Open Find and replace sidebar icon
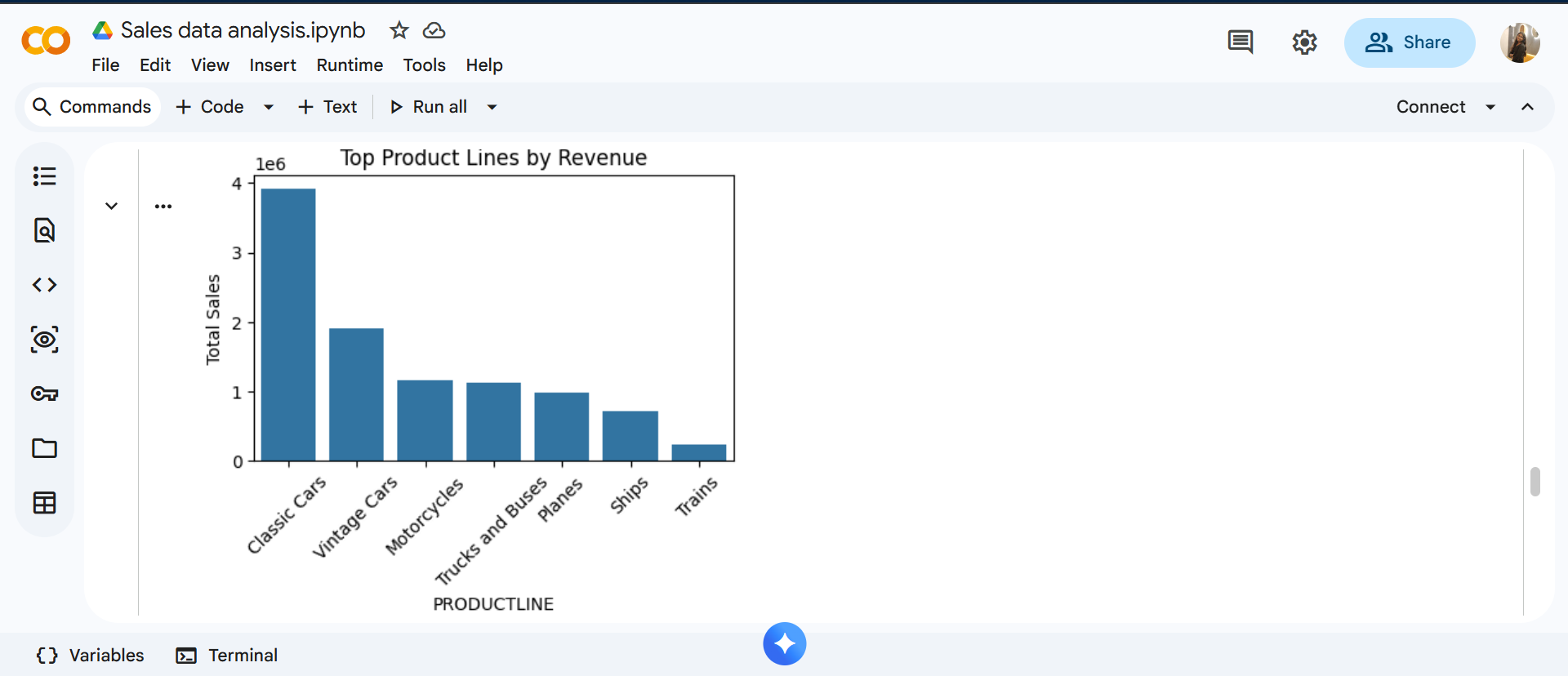This screenshot has height=676, width=1568. click(44, 230)
